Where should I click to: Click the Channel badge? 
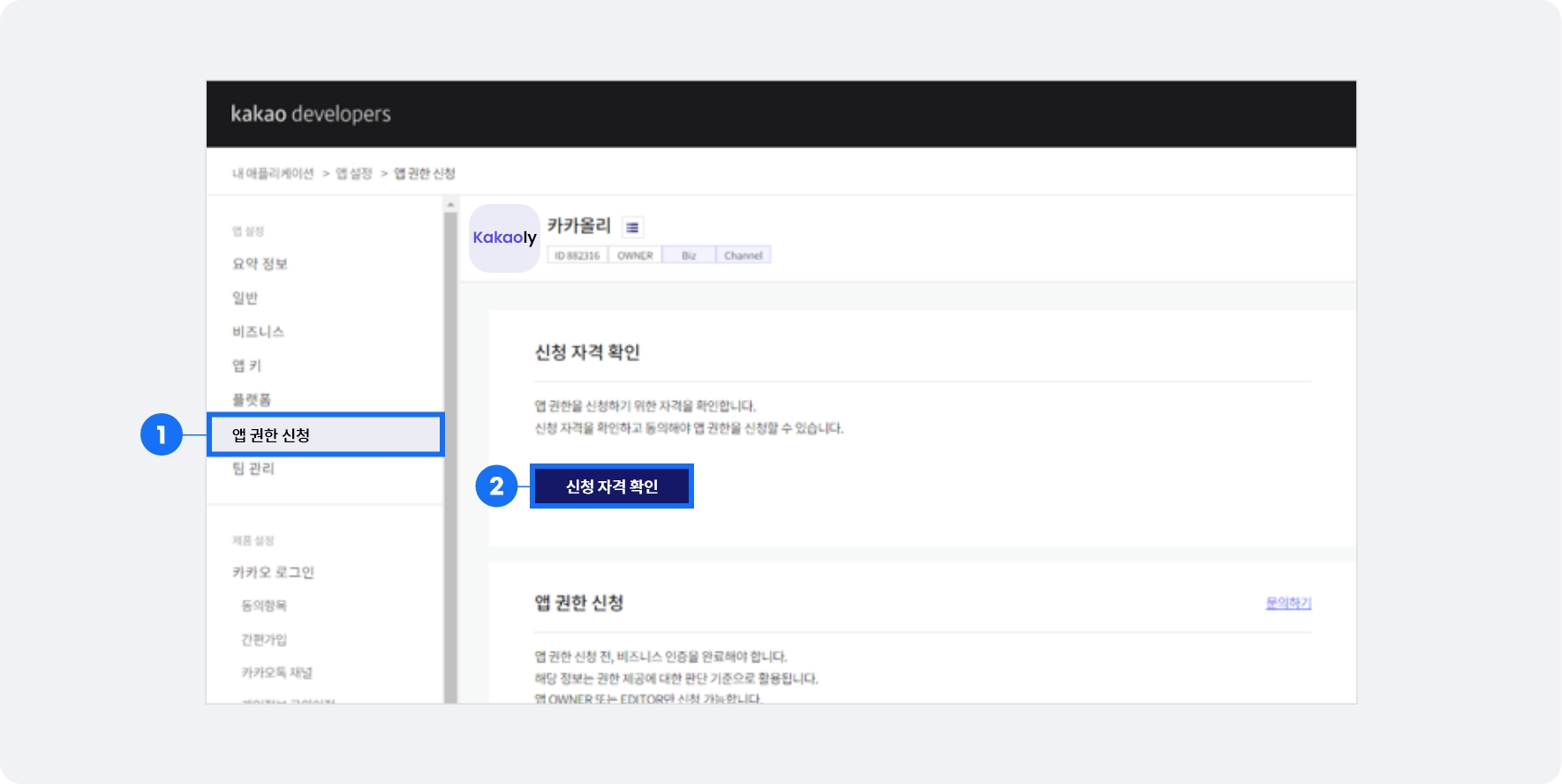[x=743, y=255]
